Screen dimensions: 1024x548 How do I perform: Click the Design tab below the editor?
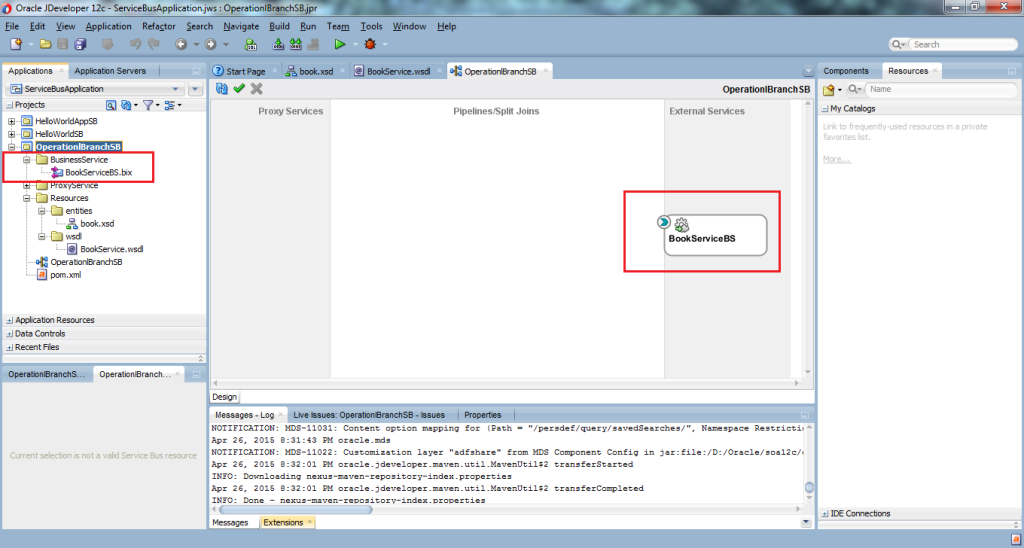point(225,396)
